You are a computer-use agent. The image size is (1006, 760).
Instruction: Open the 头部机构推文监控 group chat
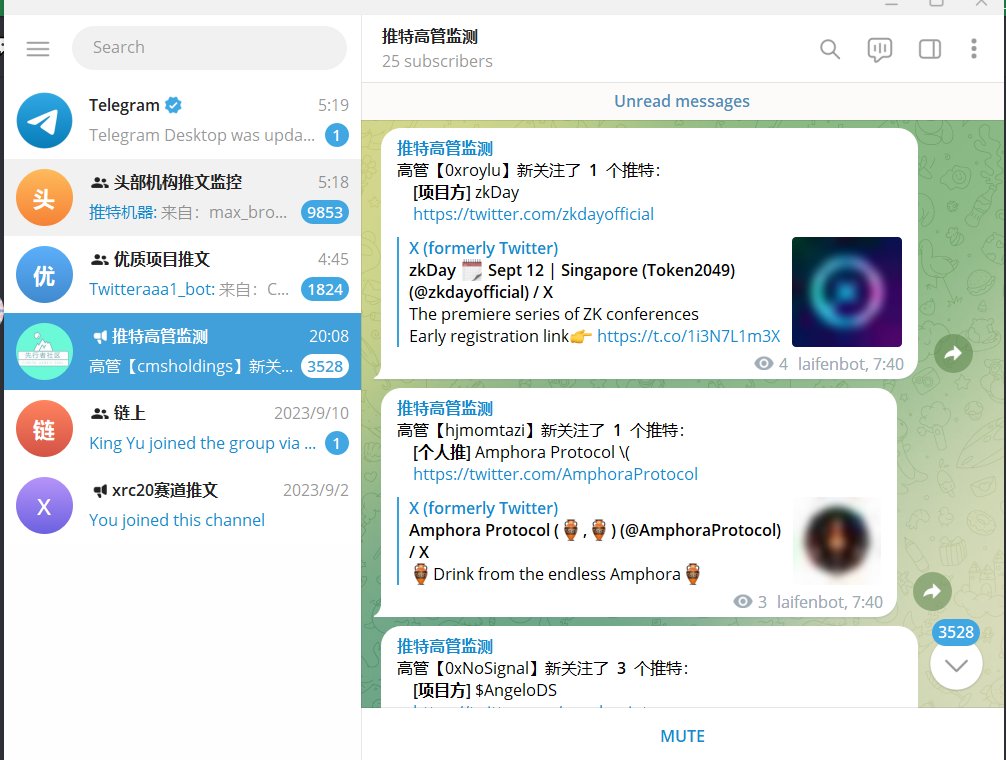pos(183,198)
